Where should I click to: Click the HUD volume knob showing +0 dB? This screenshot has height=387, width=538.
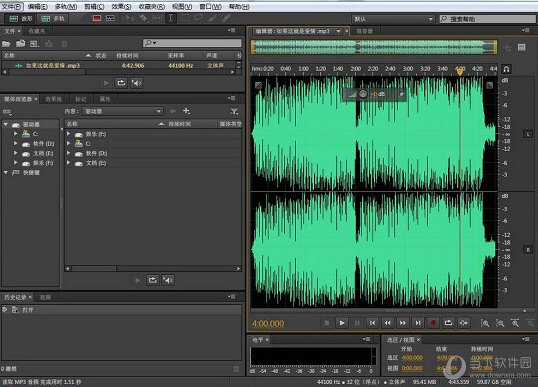[363, 94]
